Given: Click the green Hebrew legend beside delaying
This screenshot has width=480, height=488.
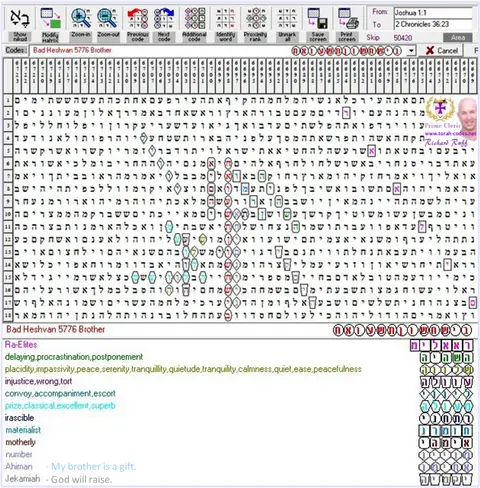Looking at the screenshot, I should coord(446,358).
